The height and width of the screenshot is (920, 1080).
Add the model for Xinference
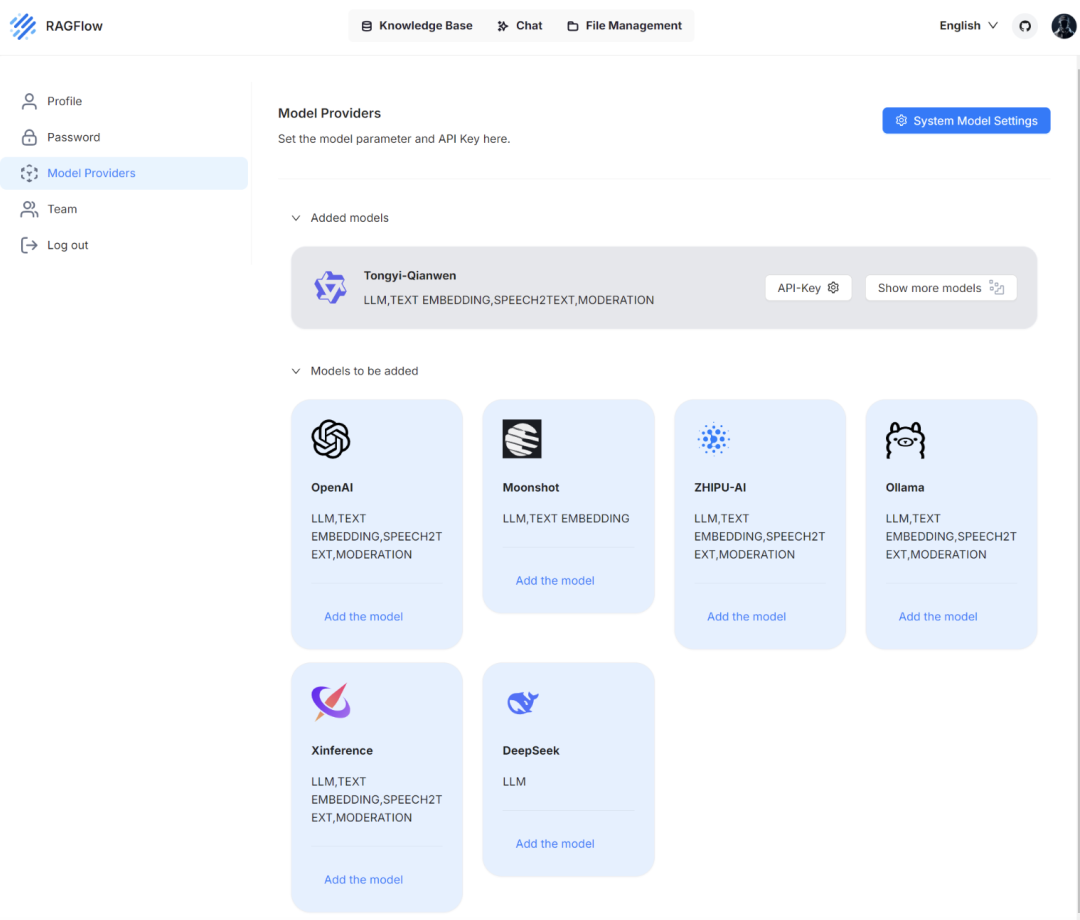click(364, 879)
